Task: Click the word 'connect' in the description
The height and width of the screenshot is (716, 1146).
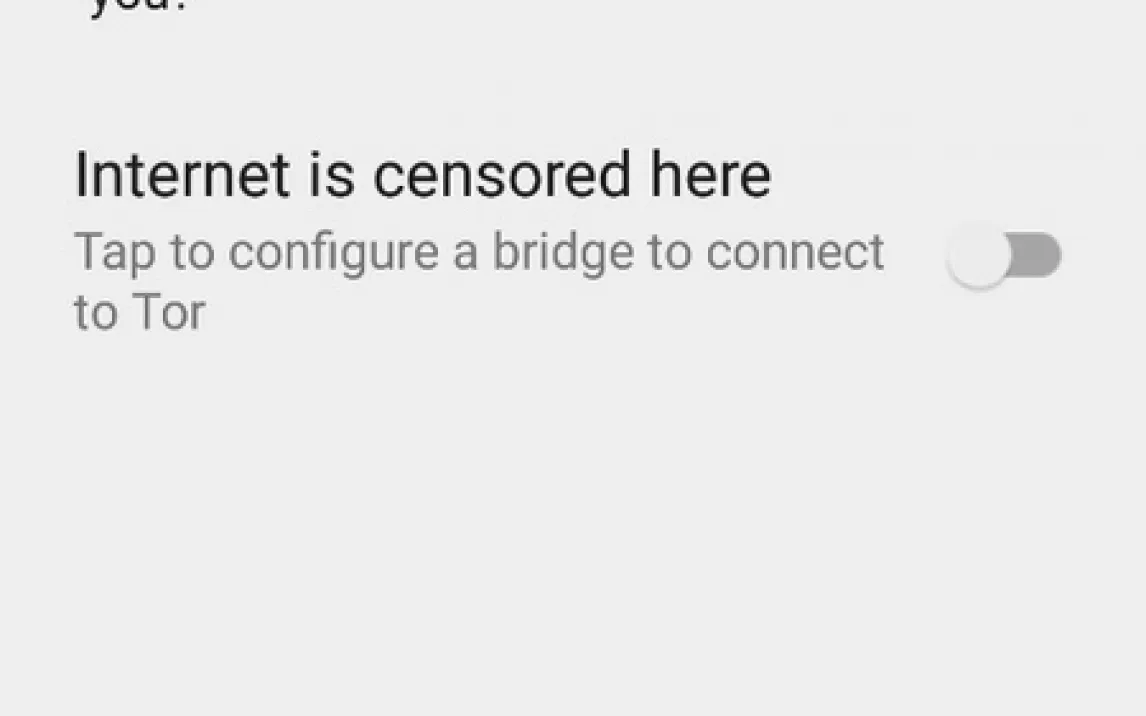Action: [x=796, y=253]
